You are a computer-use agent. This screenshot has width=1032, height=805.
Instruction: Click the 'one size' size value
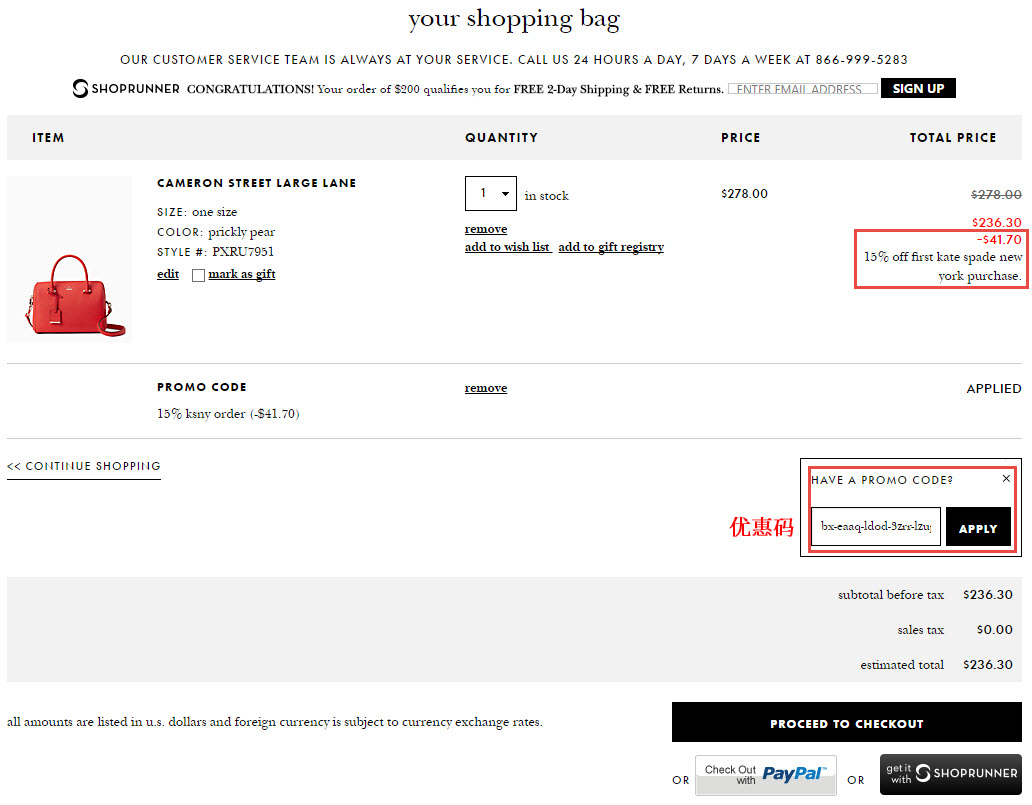click(215, 212)
